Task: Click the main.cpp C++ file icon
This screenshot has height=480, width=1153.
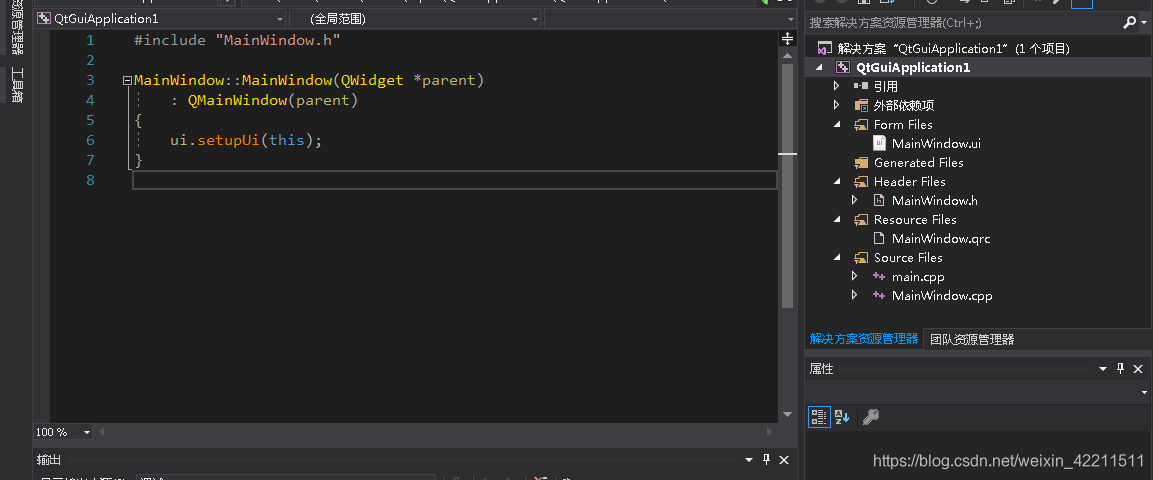Action: tap(879, 277)
